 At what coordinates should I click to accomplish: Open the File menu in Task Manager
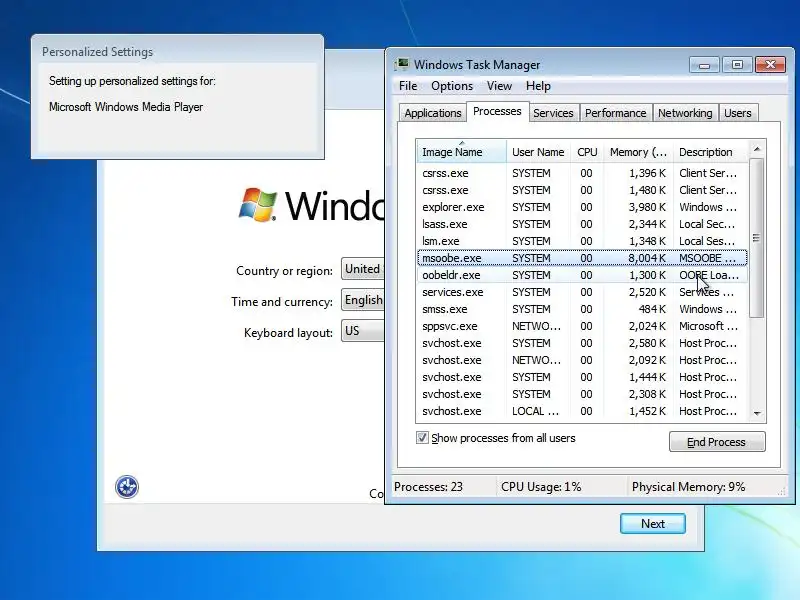pos(408,86)
